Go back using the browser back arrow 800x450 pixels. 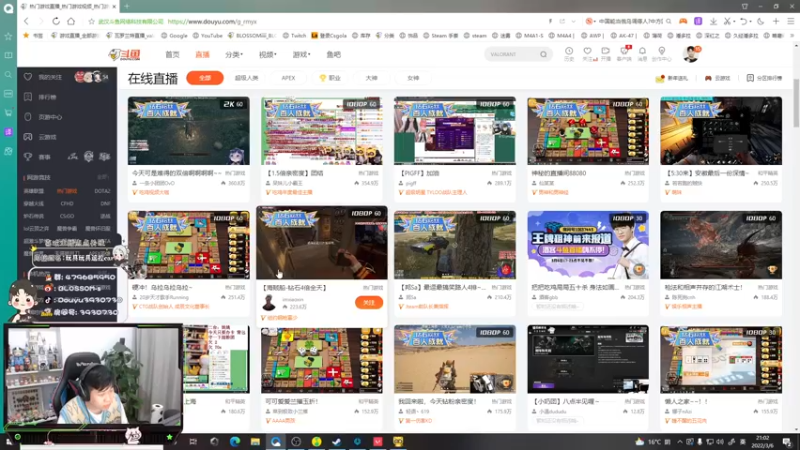26,21
